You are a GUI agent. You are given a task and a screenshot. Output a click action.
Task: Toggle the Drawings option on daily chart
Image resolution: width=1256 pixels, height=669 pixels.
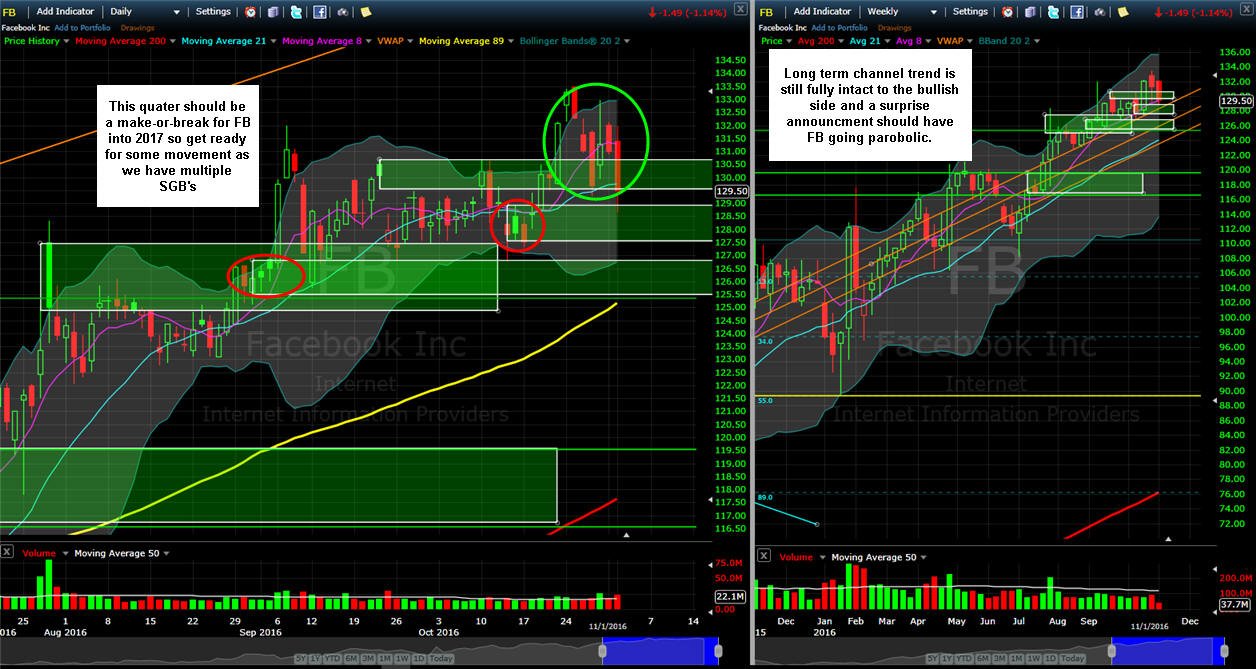(x=137, y=28)
